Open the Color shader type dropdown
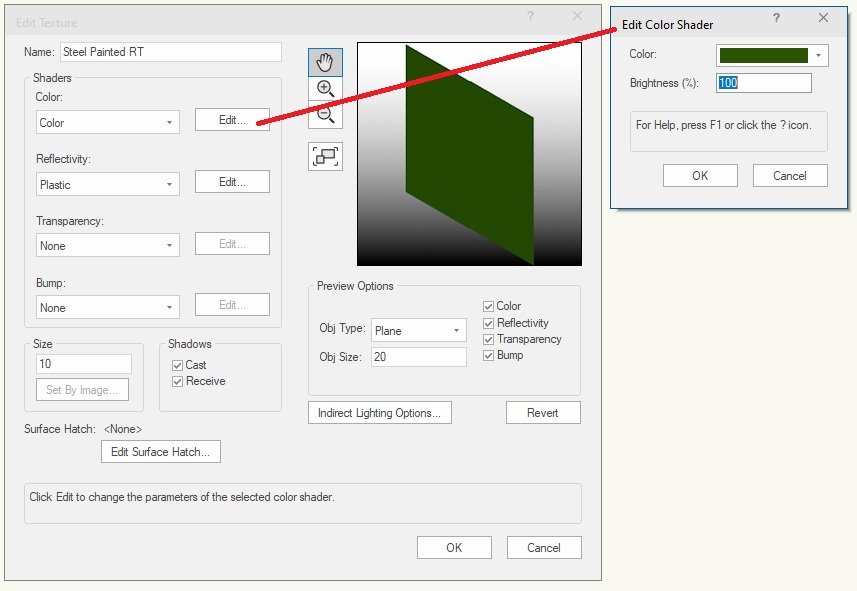Image resolution: width=857 pixels, height=591 pixels. [107, 123]
